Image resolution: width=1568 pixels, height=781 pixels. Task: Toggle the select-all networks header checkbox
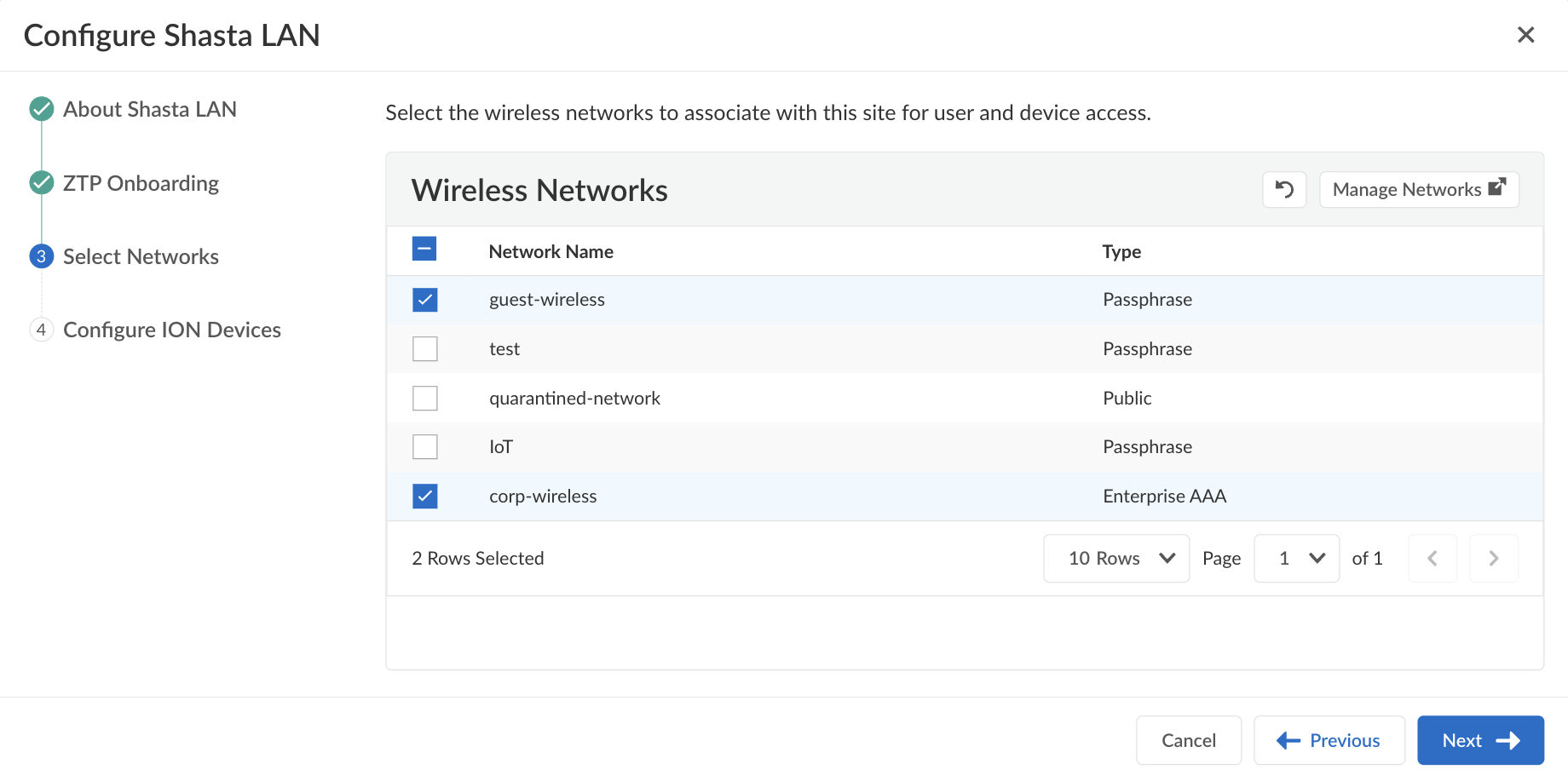(424, 249)
